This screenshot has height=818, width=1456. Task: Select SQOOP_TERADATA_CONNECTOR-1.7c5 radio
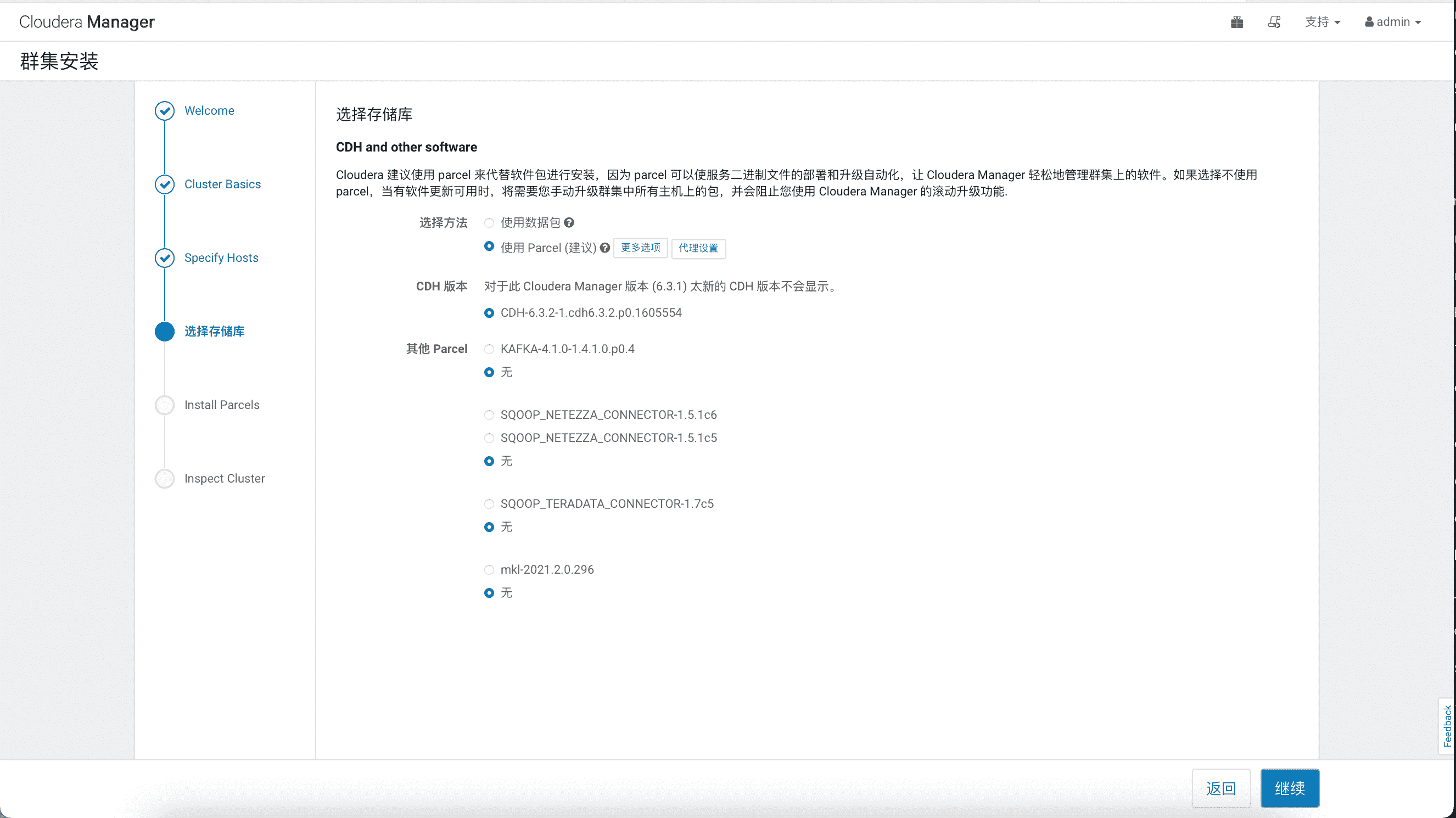click(x=489, y=503)
